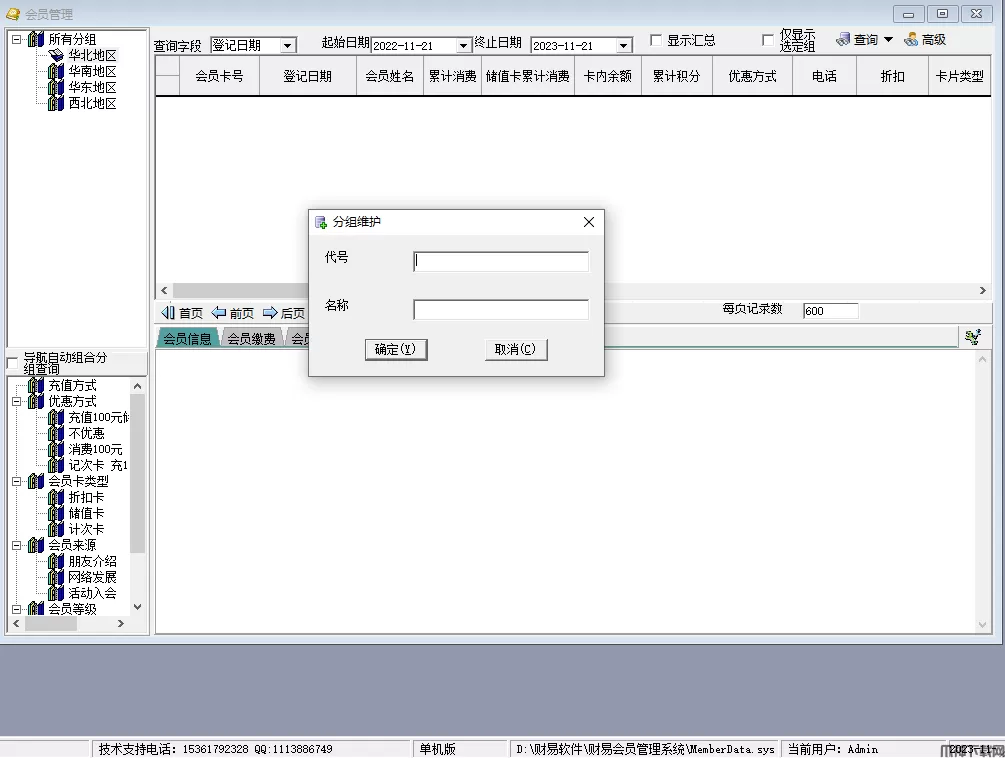
Task: Collapse the 所有分组 tree node
Action: (17, 40)
